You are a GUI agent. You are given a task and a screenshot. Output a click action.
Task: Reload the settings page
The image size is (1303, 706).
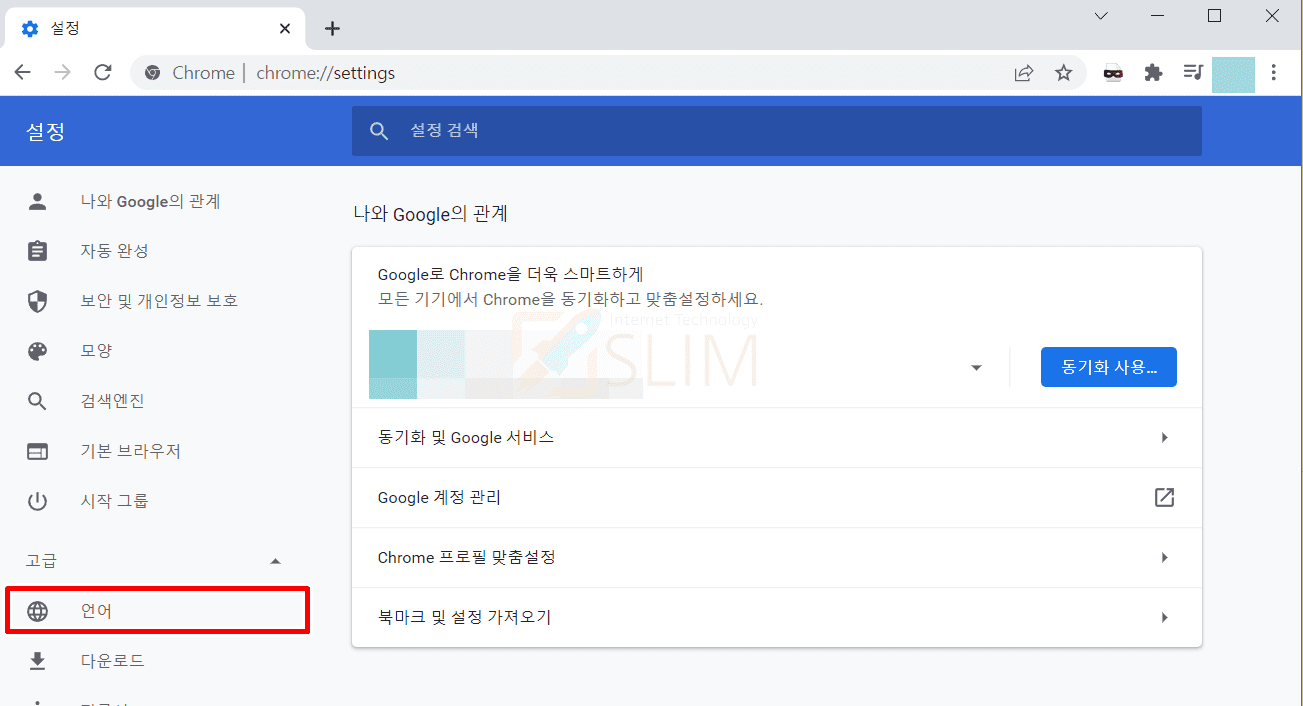point(102,72)
